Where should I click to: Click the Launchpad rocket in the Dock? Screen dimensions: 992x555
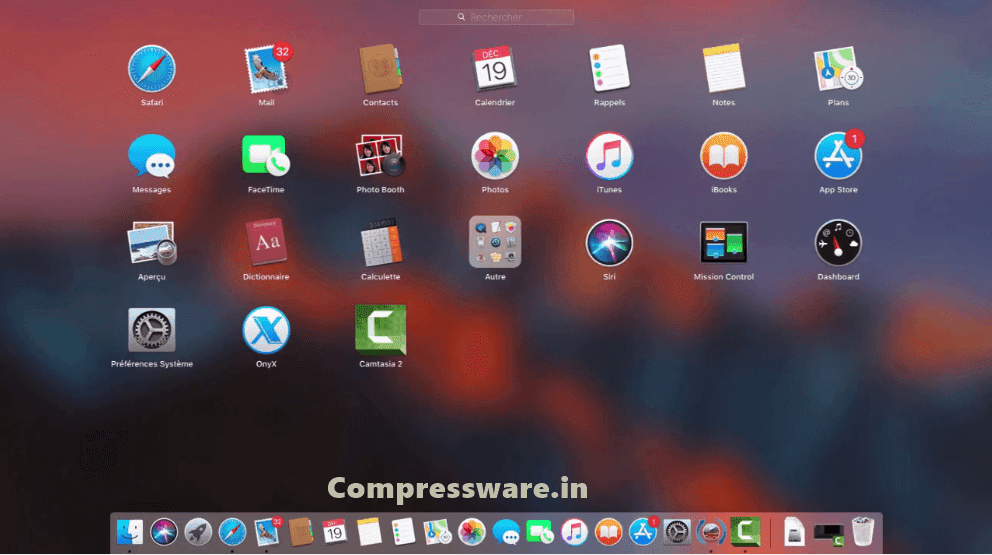[x=198, y=532]
